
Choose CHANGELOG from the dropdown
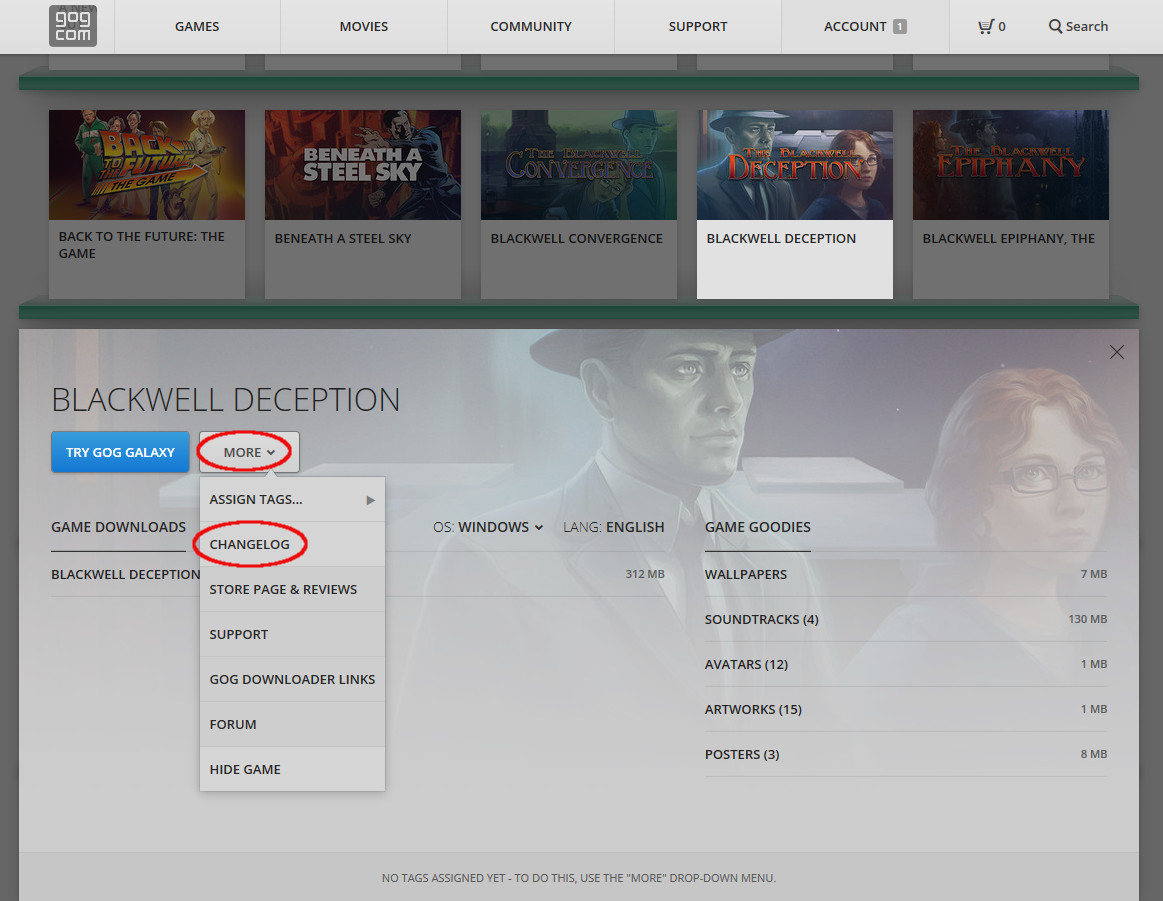292,544
